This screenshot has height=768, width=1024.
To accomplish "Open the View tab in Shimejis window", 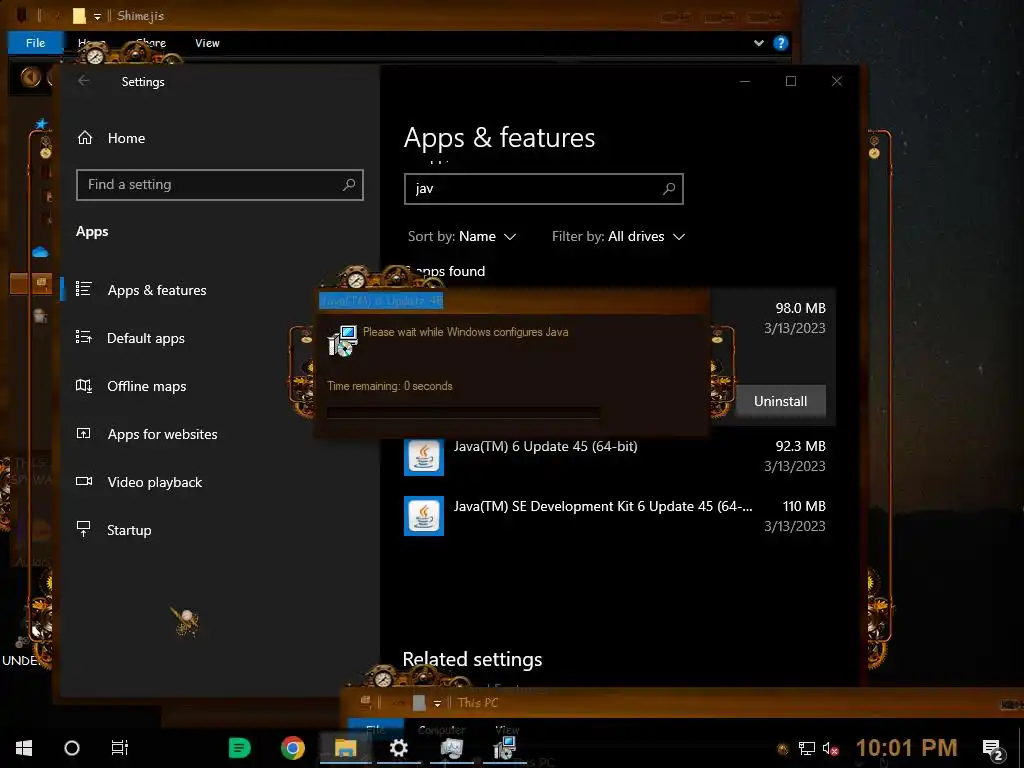I will coord(207,43).
